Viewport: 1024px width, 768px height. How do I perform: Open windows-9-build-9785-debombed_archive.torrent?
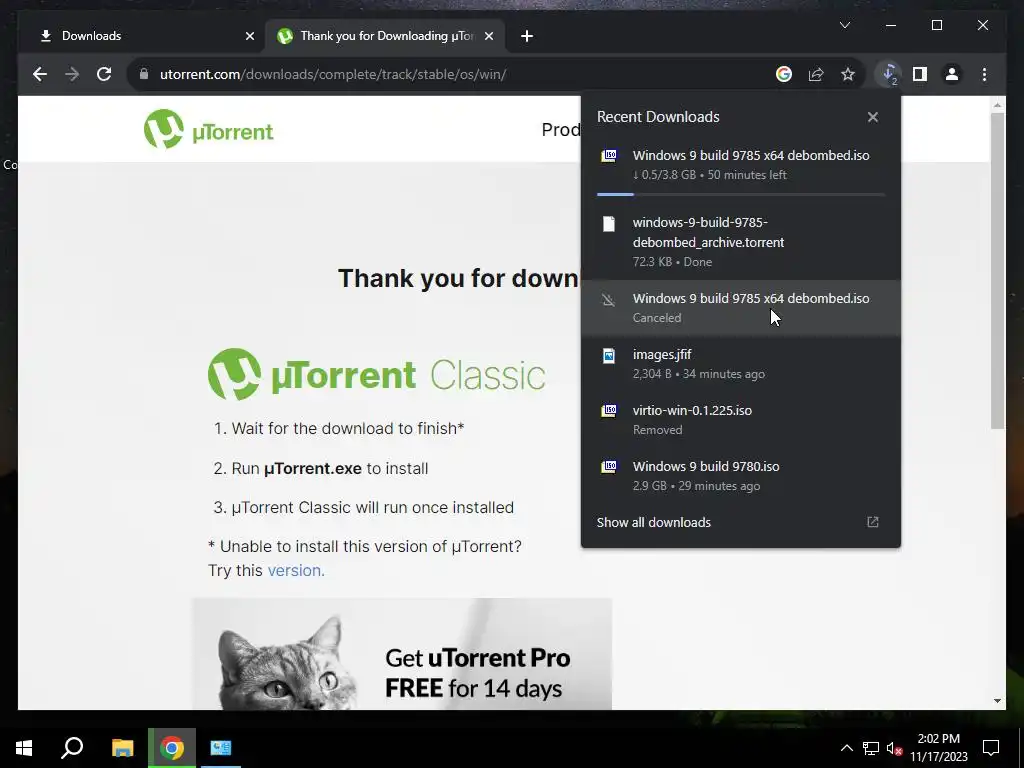[741, 242]
